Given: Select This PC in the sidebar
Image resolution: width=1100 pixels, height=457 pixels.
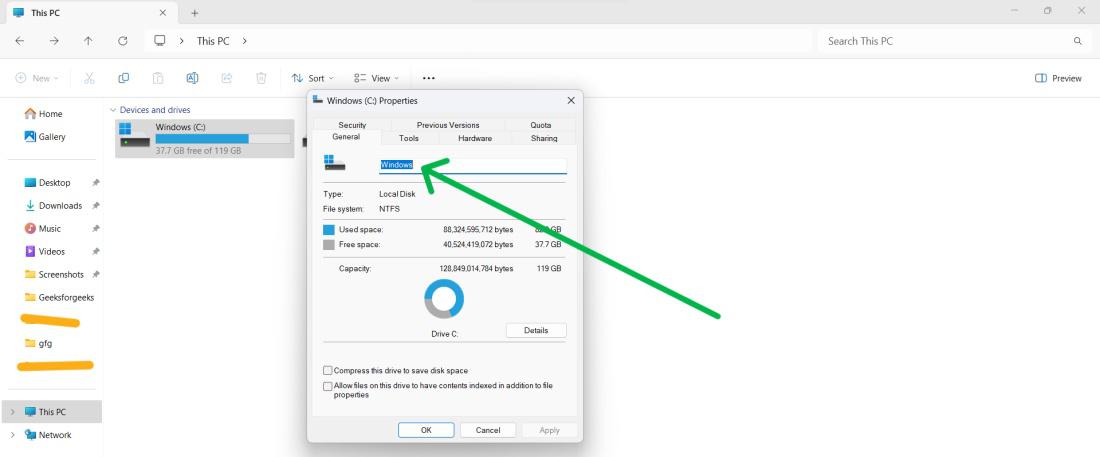Looking at the screenshot, I should [x=53, y=412].
